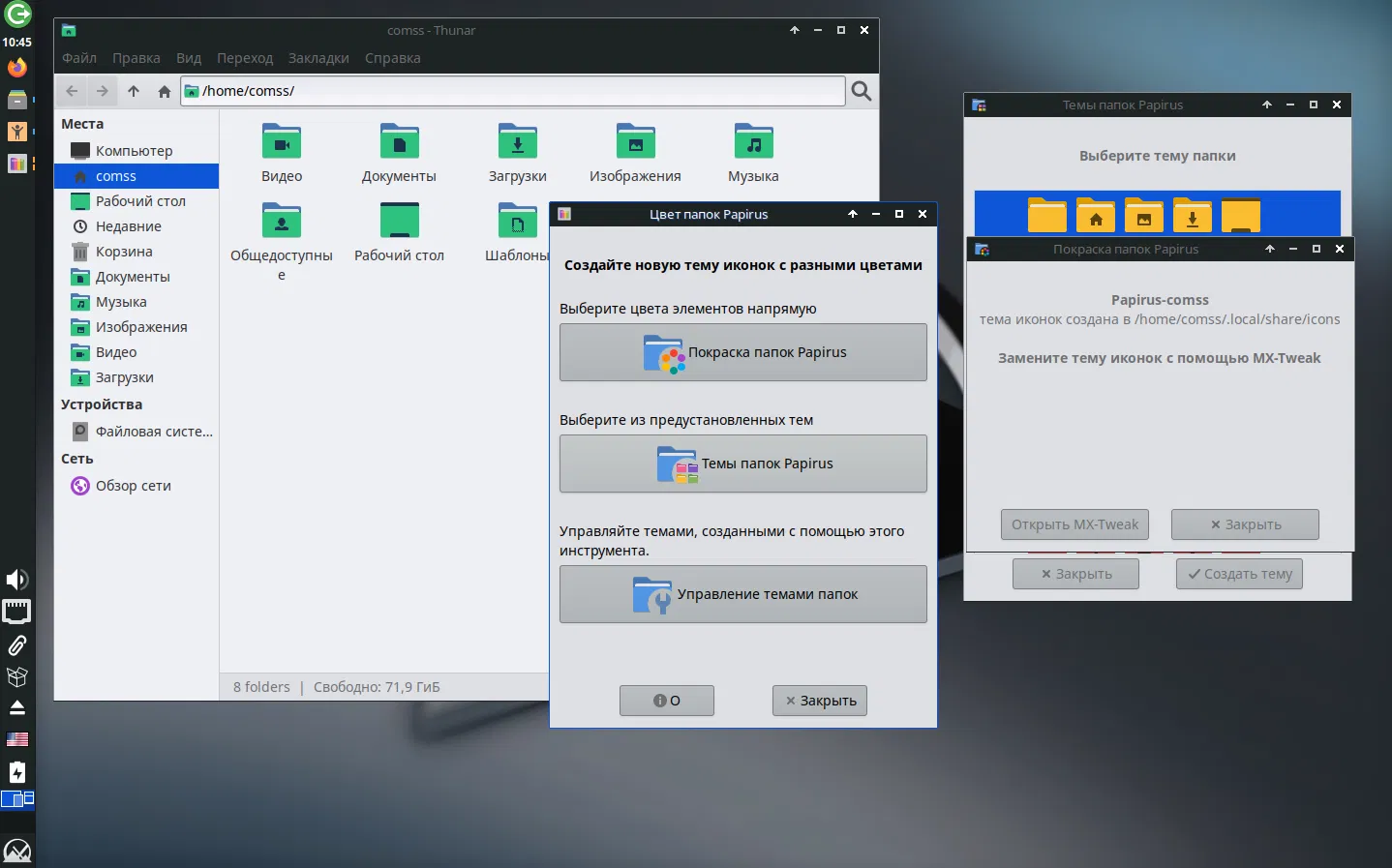Click the US flag keyboard layout indicator

point(17,739)
